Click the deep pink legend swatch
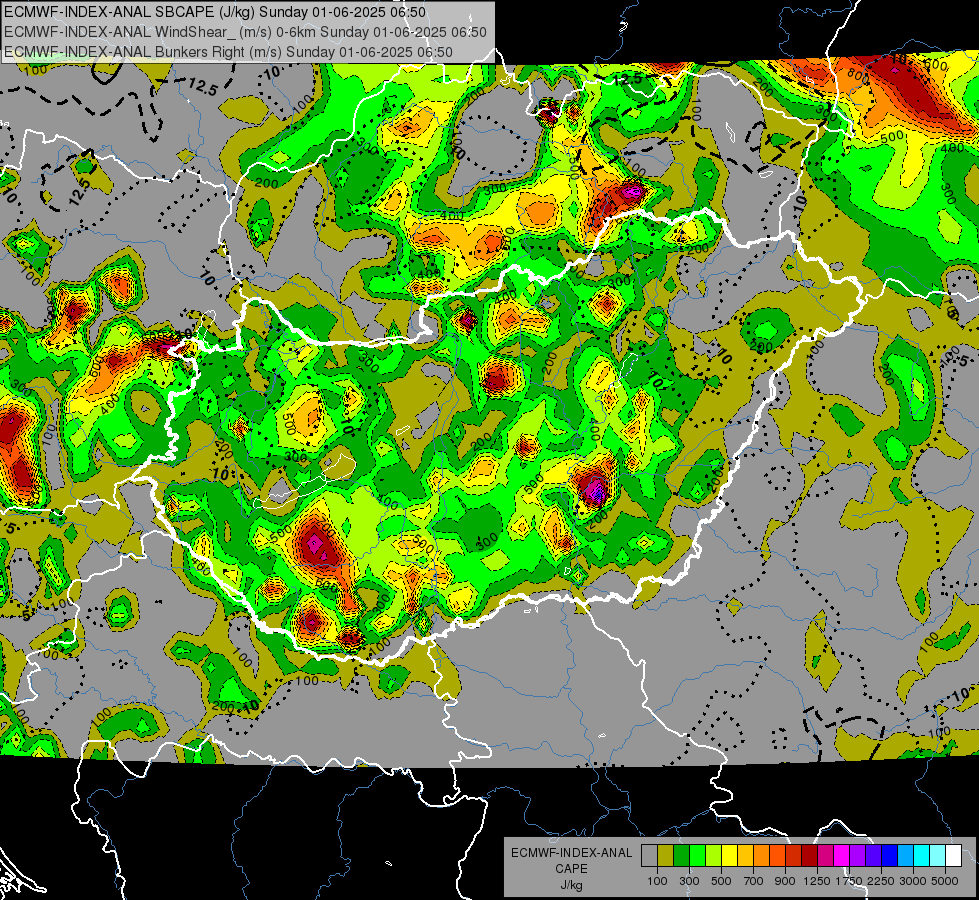This screenshot has width=979, height=900. tap(825, 856)
